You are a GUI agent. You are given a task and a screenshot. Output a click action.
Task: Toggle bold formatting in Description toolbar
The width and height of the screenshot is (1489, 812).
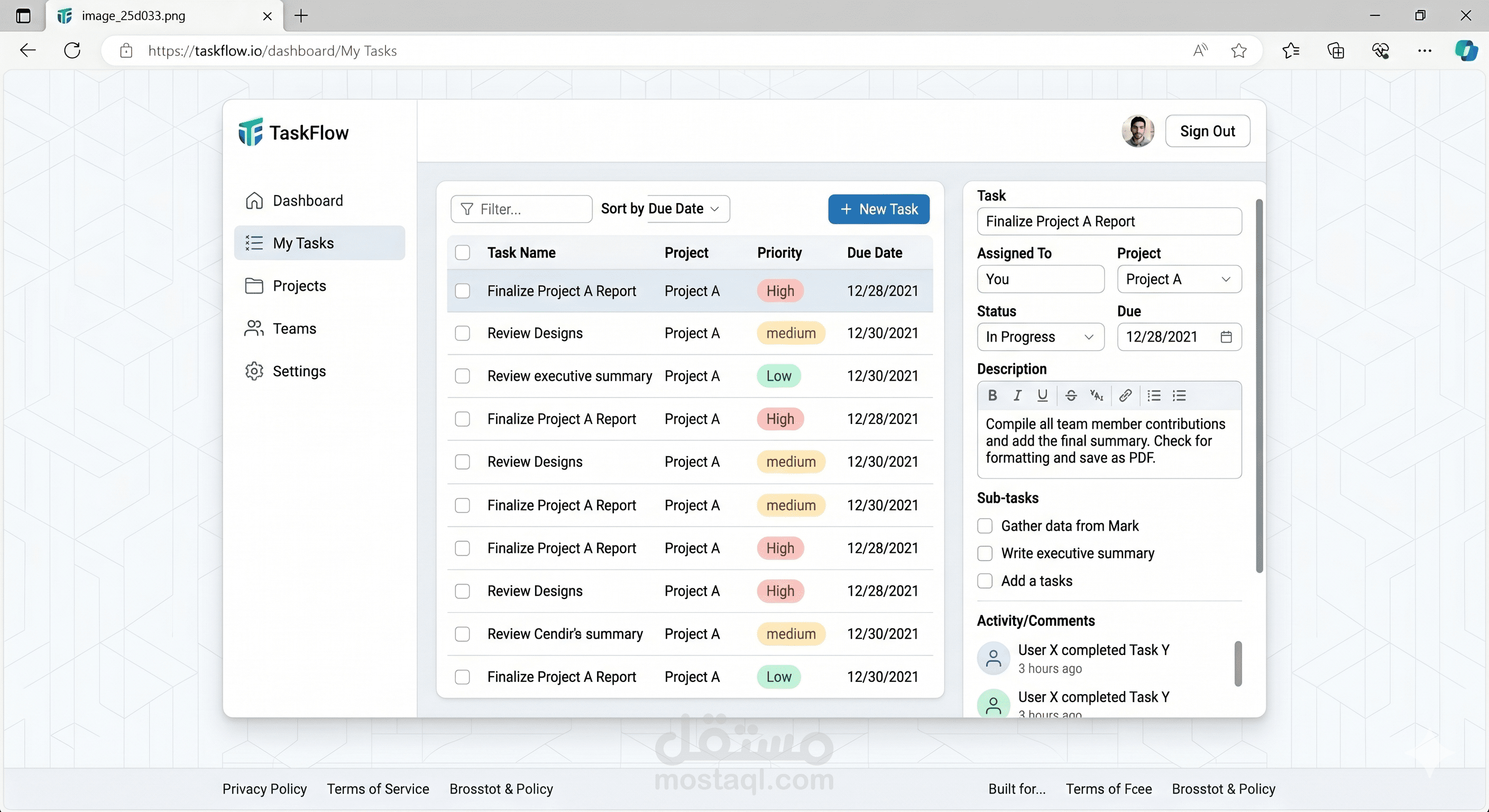[992, 395]
